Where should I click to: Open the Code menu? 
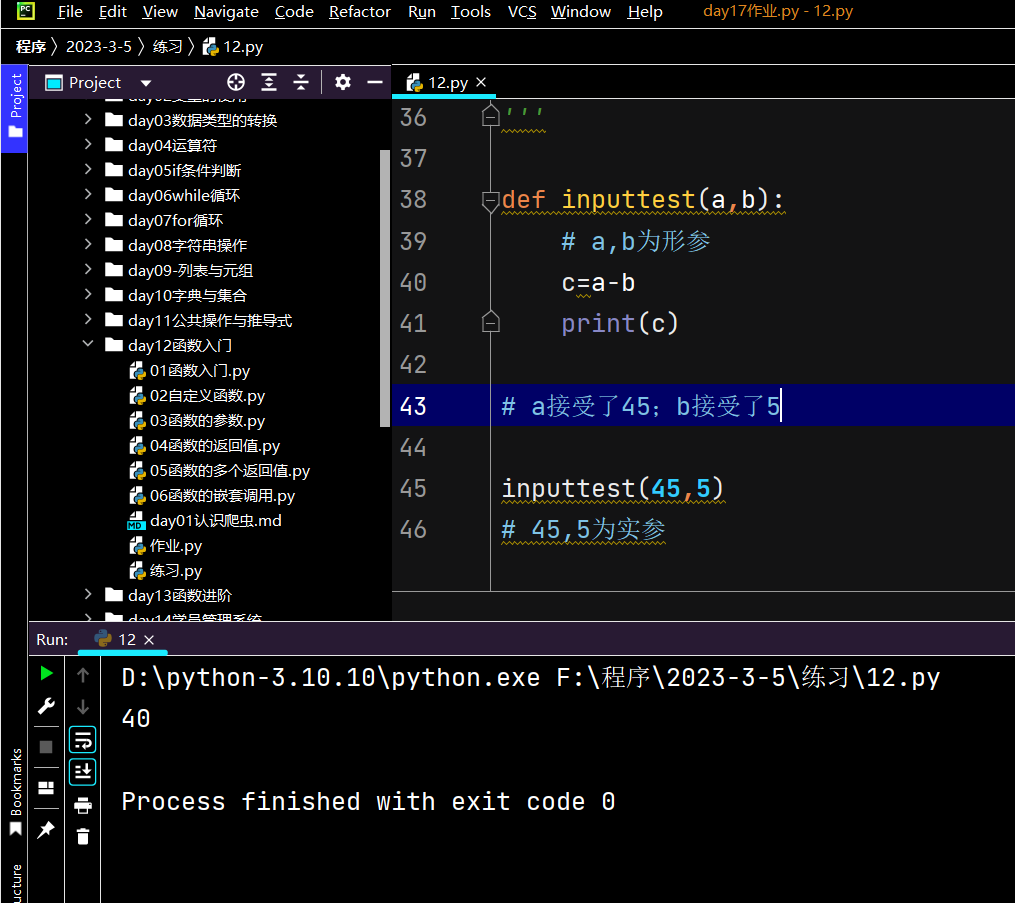[x=294, y=12]
